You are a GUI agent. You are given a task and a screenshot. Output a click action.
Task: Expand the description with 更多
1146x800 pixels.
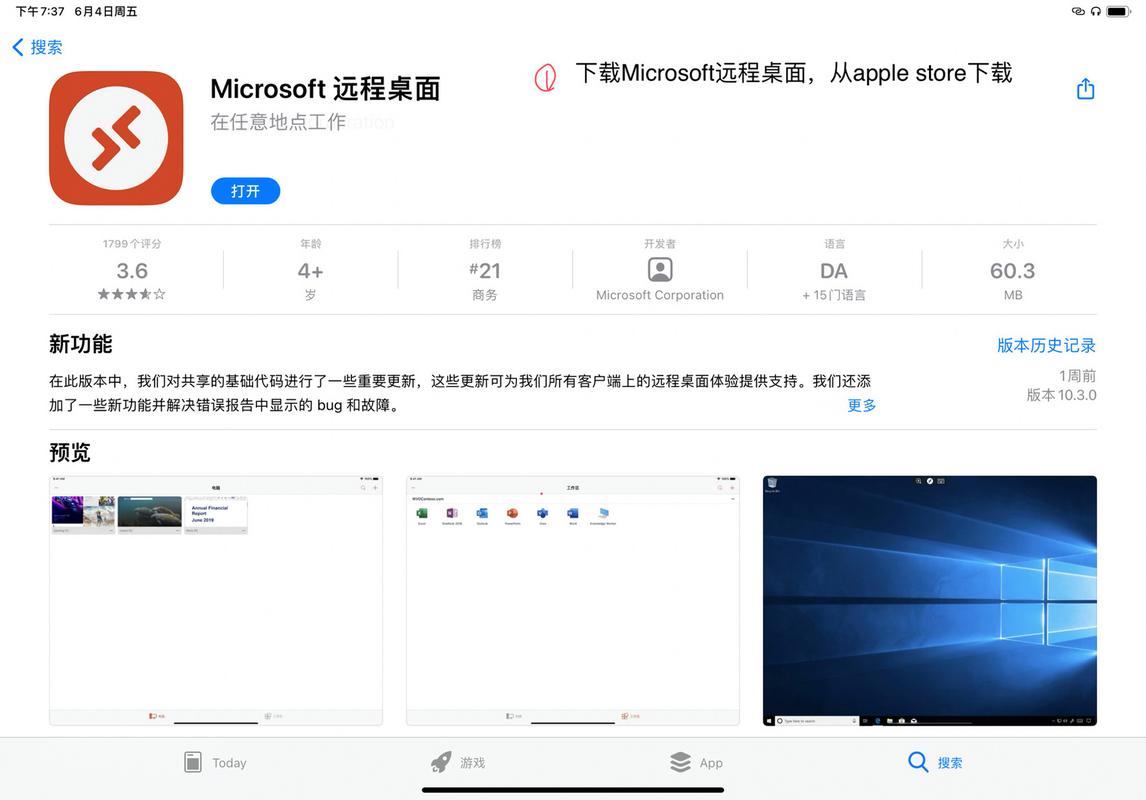(861, 405)
